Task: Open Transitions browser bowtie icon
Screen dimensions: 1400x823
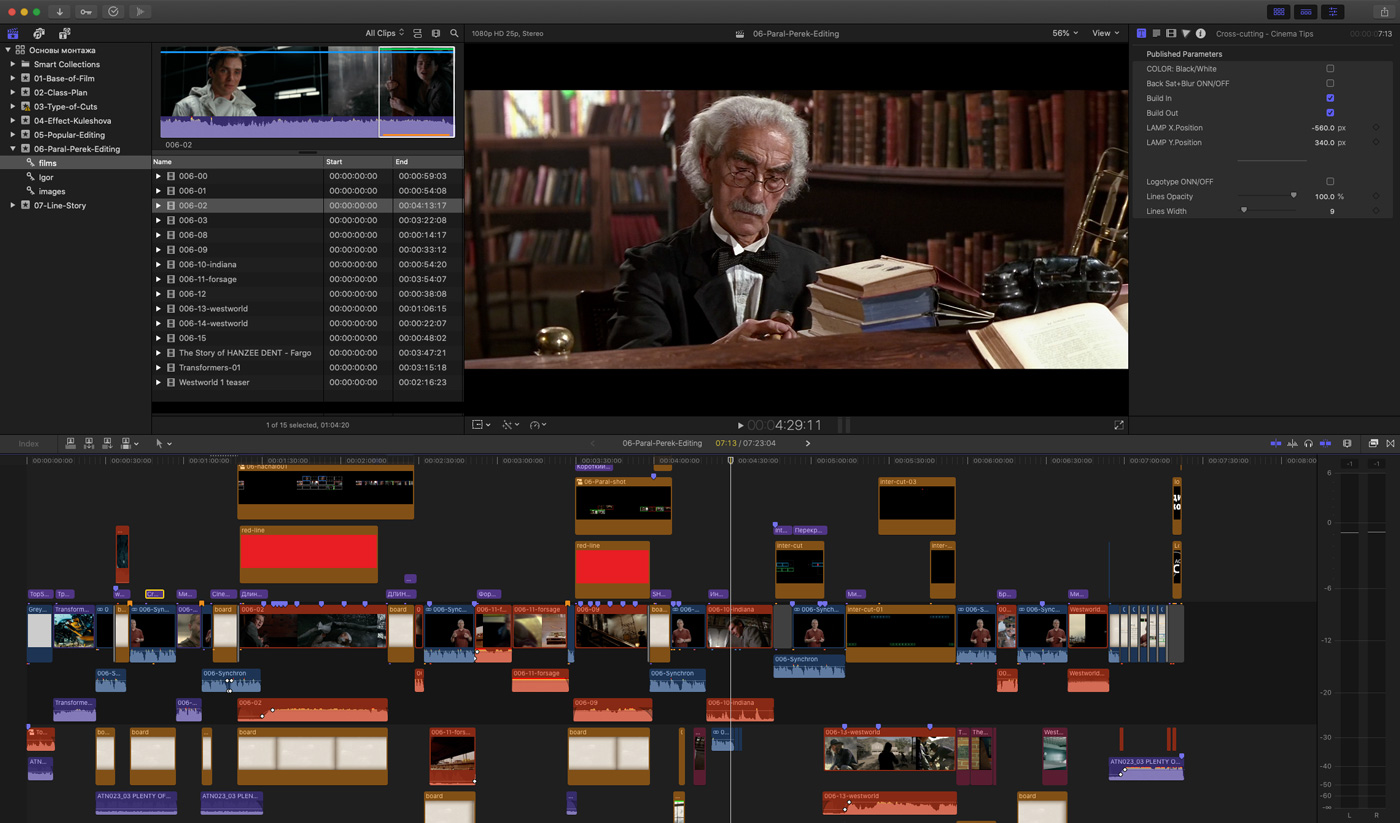Action: [x=1391, y=443]
